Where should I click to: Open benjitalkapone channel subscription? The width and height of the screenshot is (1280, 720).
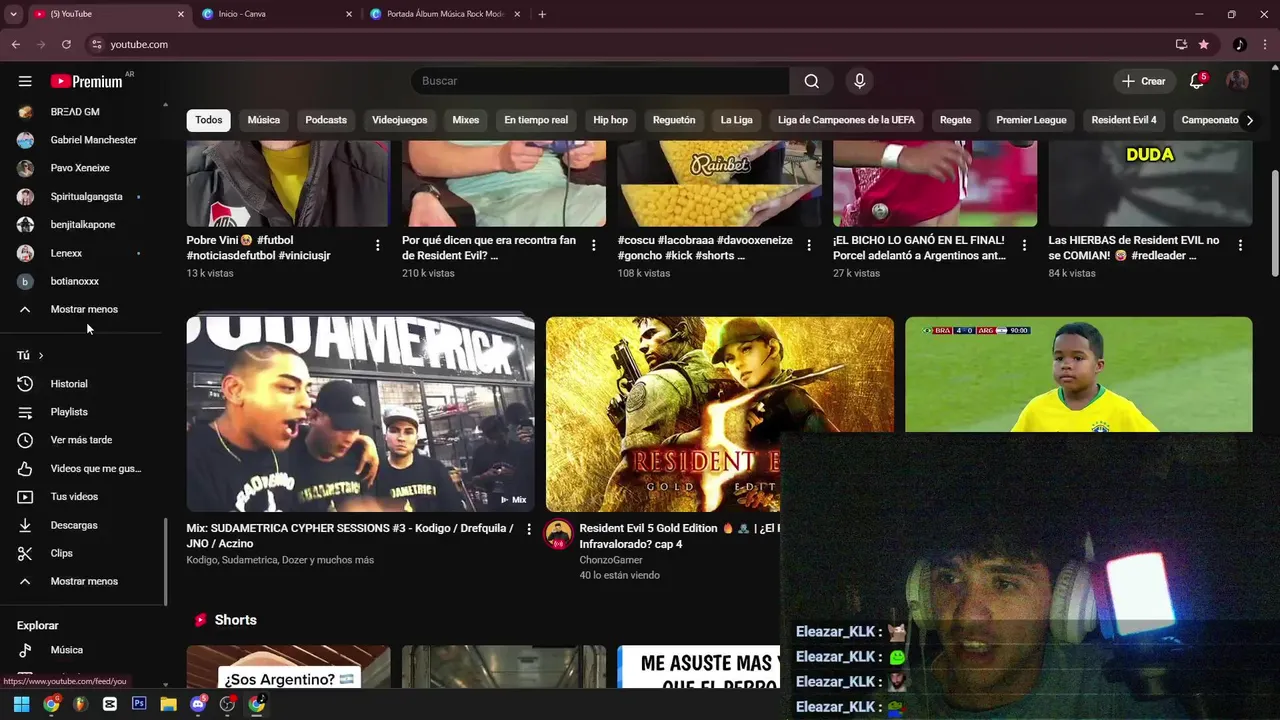pos(82,225)
